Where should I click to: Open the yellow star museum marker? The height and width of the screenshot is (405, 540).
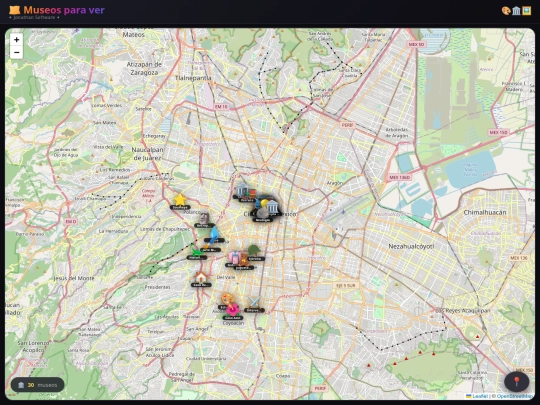[x=180, y=200]
